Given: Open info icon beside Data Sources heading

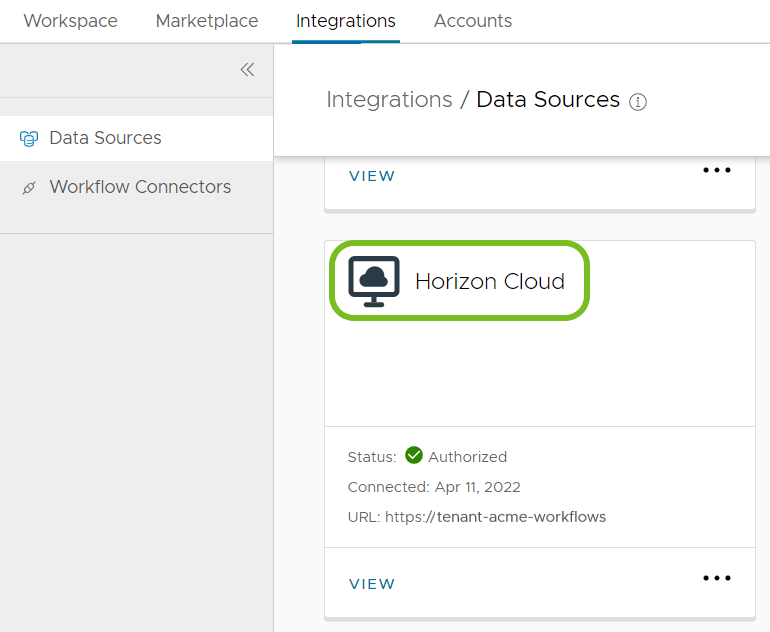Looking at the screenshot, I should click(637, 102).
